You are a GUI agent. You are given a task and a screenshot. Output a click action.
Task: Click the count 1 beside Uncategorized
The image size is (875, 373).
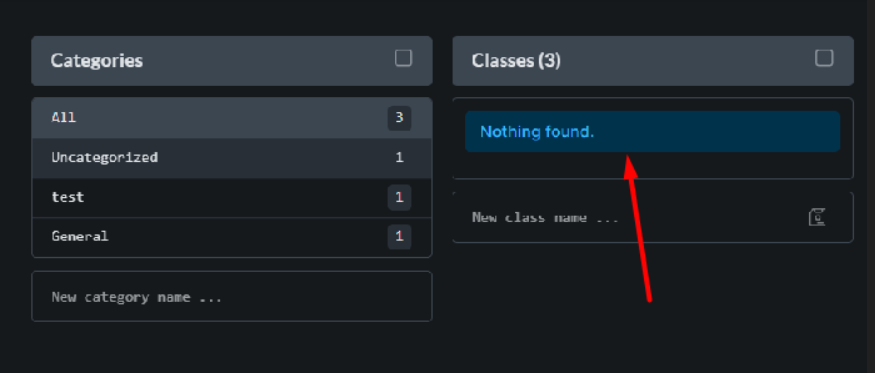[399, 157]
